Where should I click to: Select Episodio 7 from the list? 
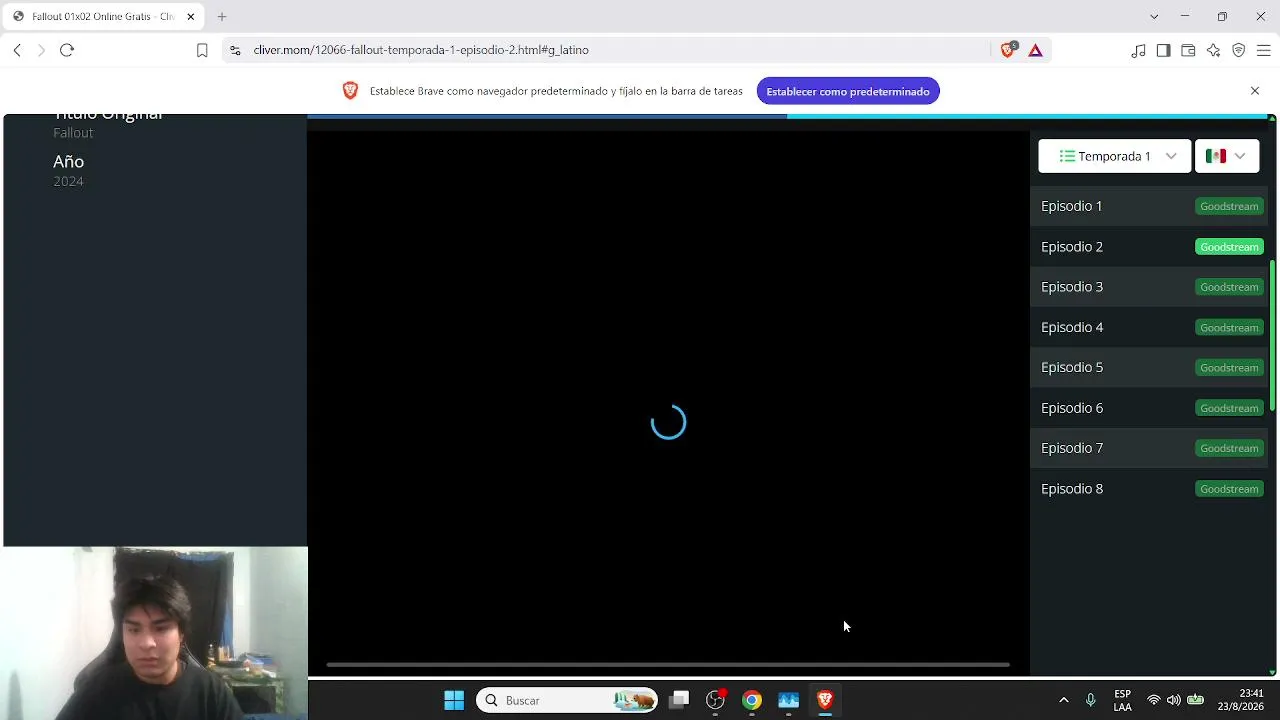(1072, 448)
